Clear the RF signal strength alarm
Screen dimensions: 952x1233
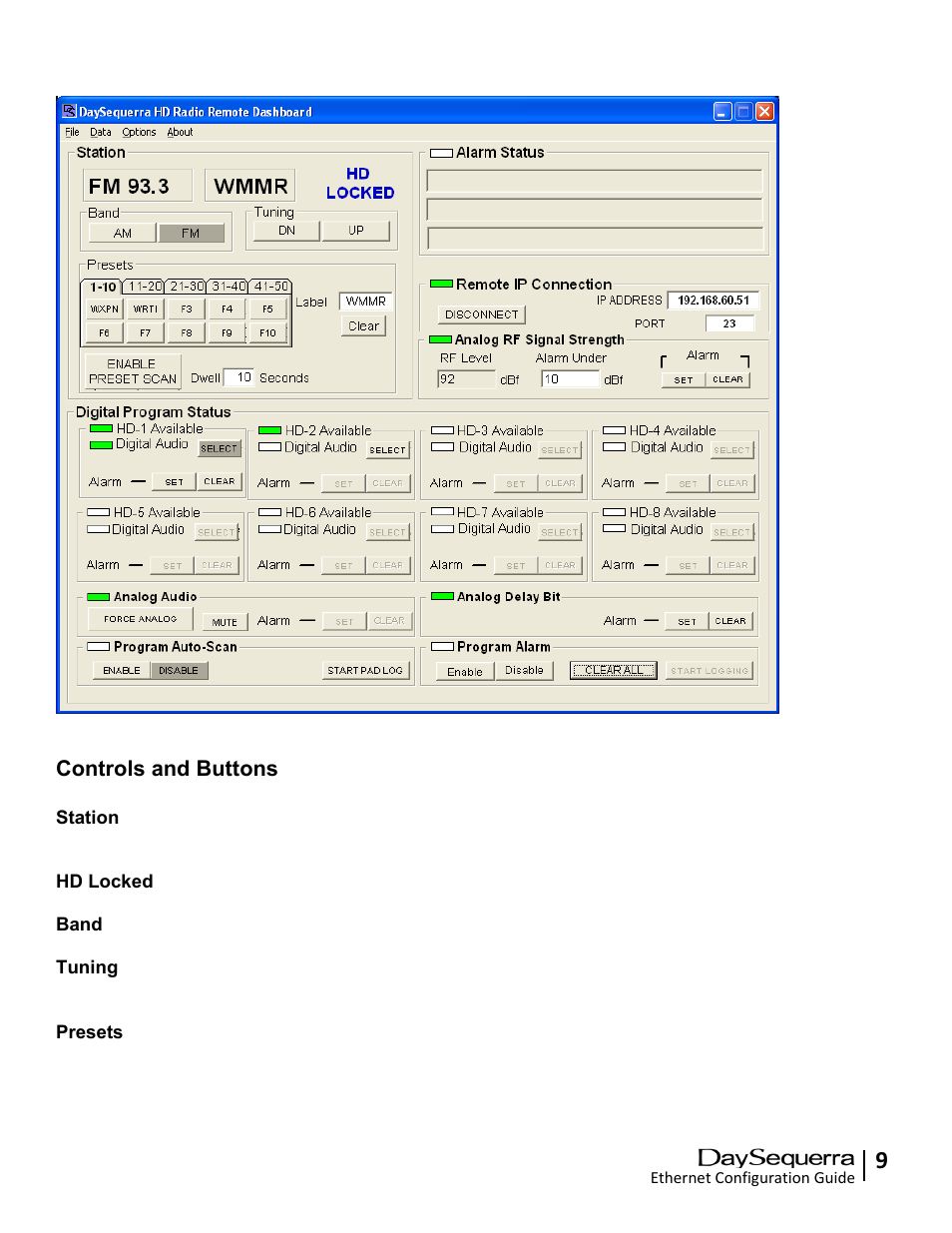727,380
